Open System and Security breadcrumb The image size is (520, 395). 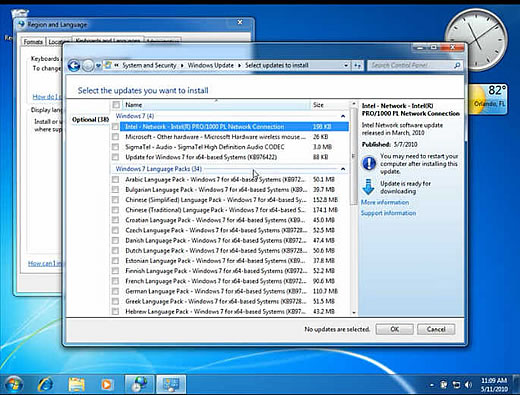tap(149, 65)
